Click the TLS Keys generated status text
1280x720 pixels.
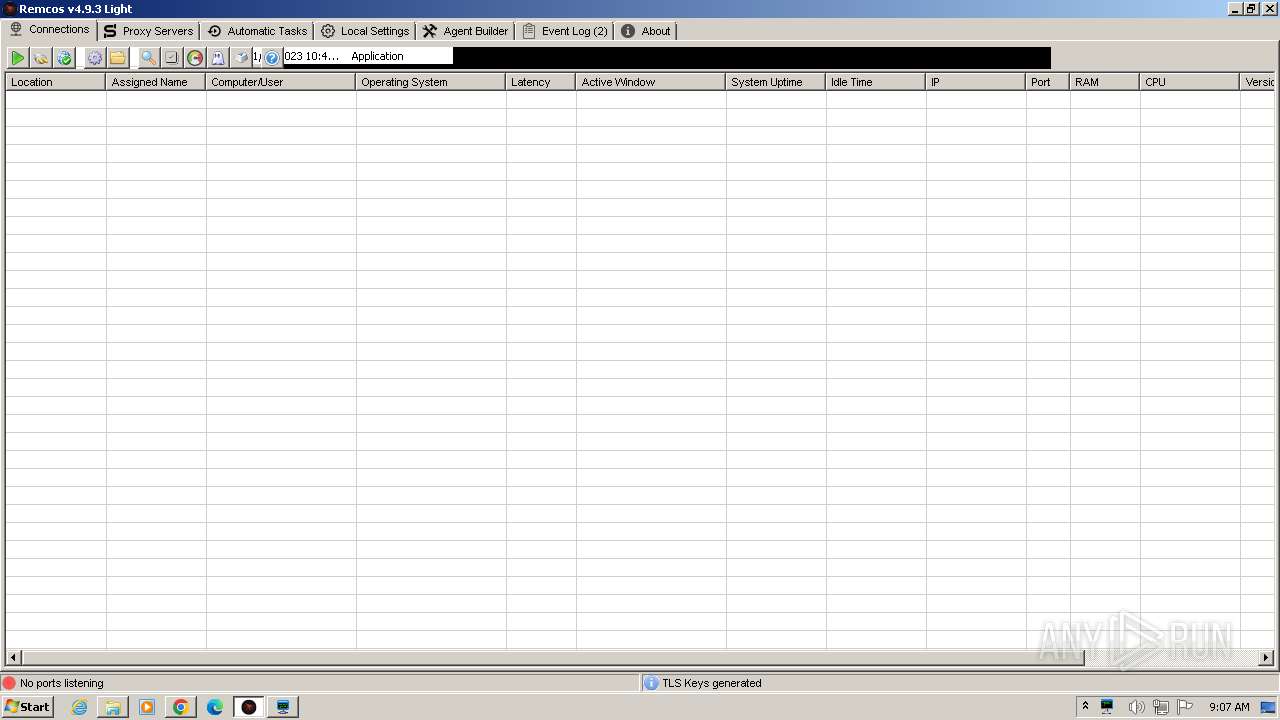point(712,683)
